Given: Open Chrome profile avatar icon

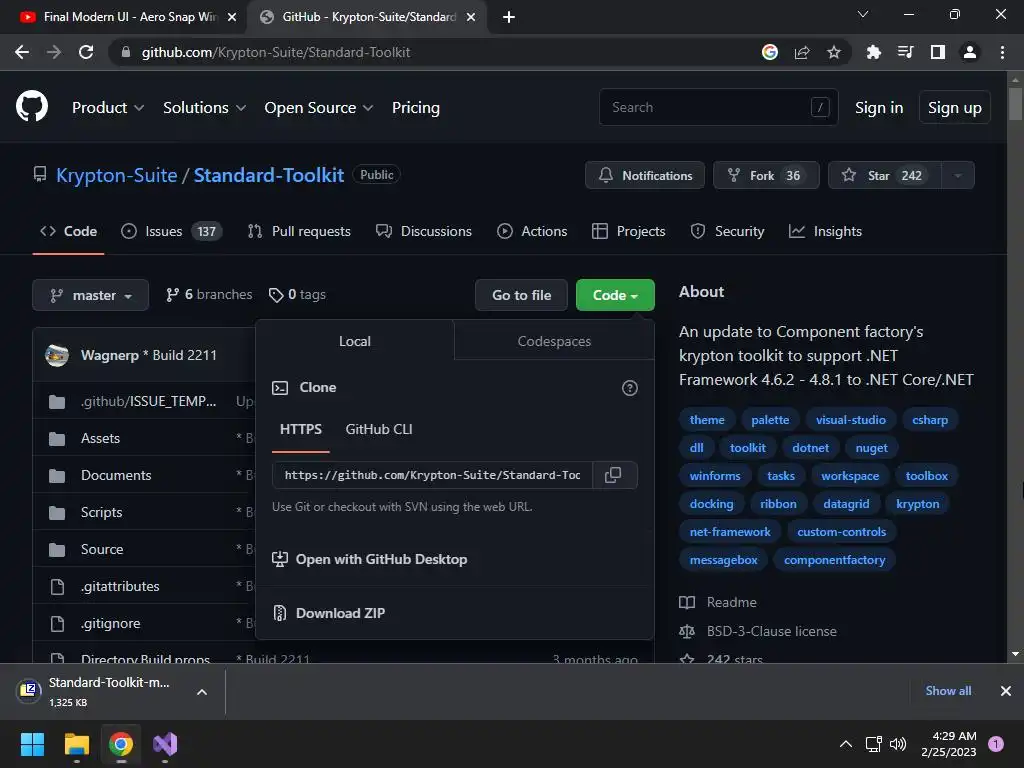Looking at the screenshot, I should pyautogui.click(x=970, y=52).
